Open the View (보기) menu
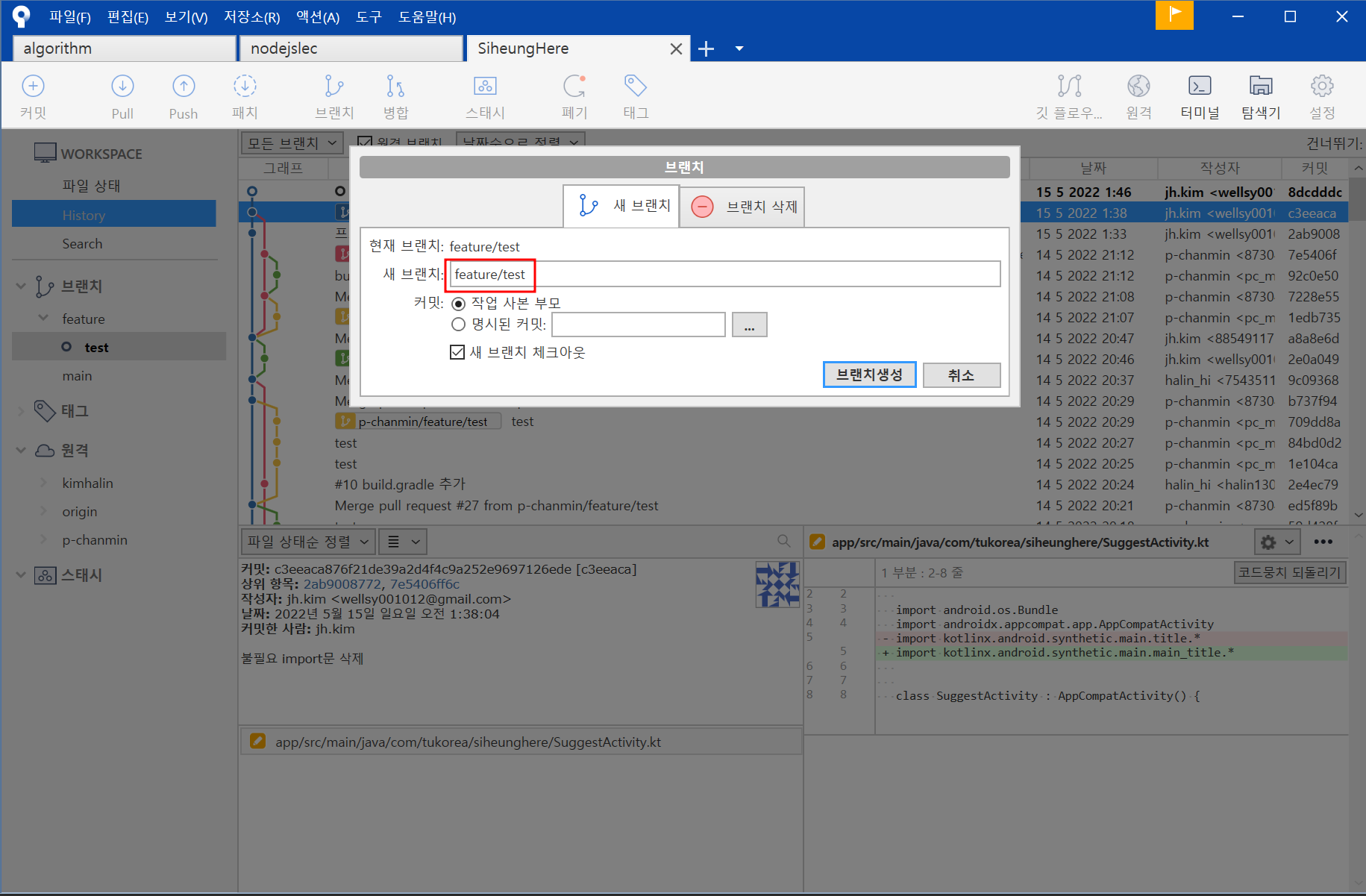Image resolution: width=1366 pixels, height=896 pixels. coord(186,16)
